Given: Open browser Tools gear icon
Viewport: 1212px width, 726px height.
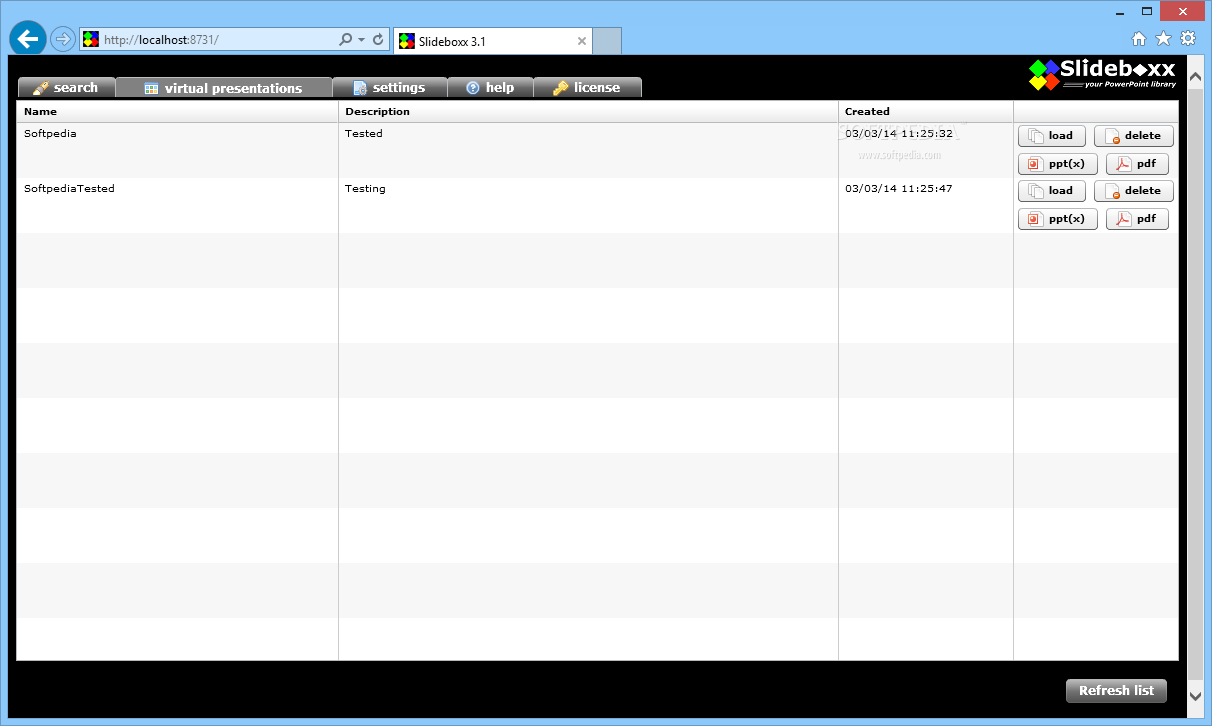Looking at the screenshot, I should click(x=1188, y=38).
